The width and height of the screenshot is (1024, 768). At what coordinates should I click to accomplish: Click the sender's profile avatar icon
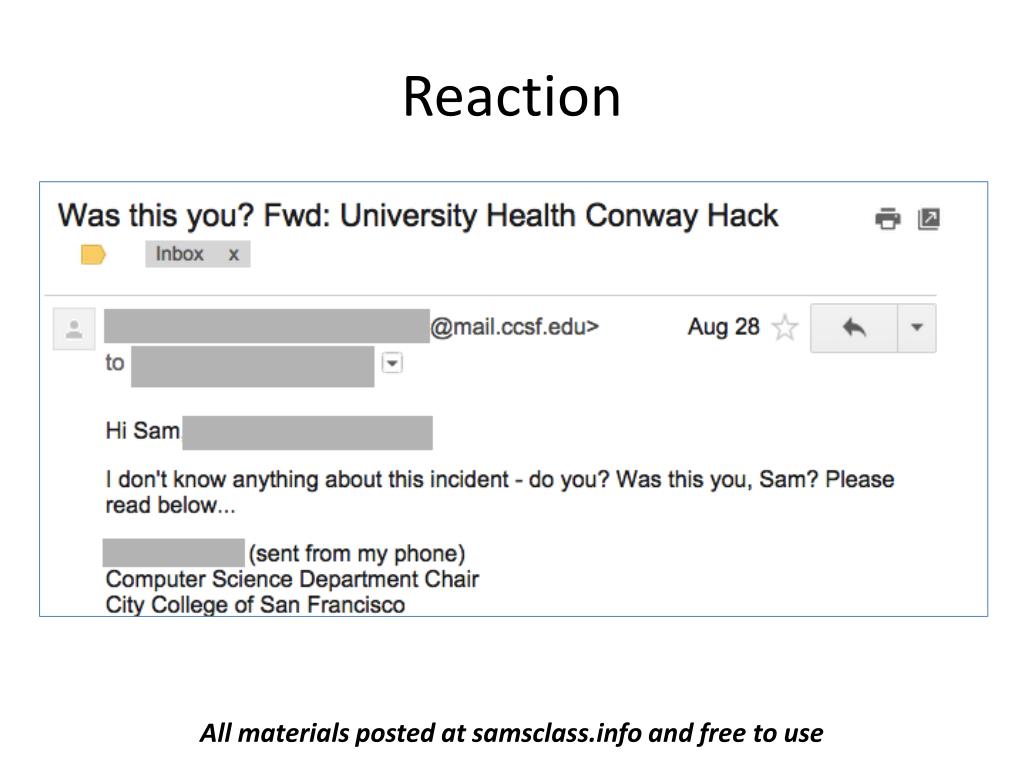point(74,328)
